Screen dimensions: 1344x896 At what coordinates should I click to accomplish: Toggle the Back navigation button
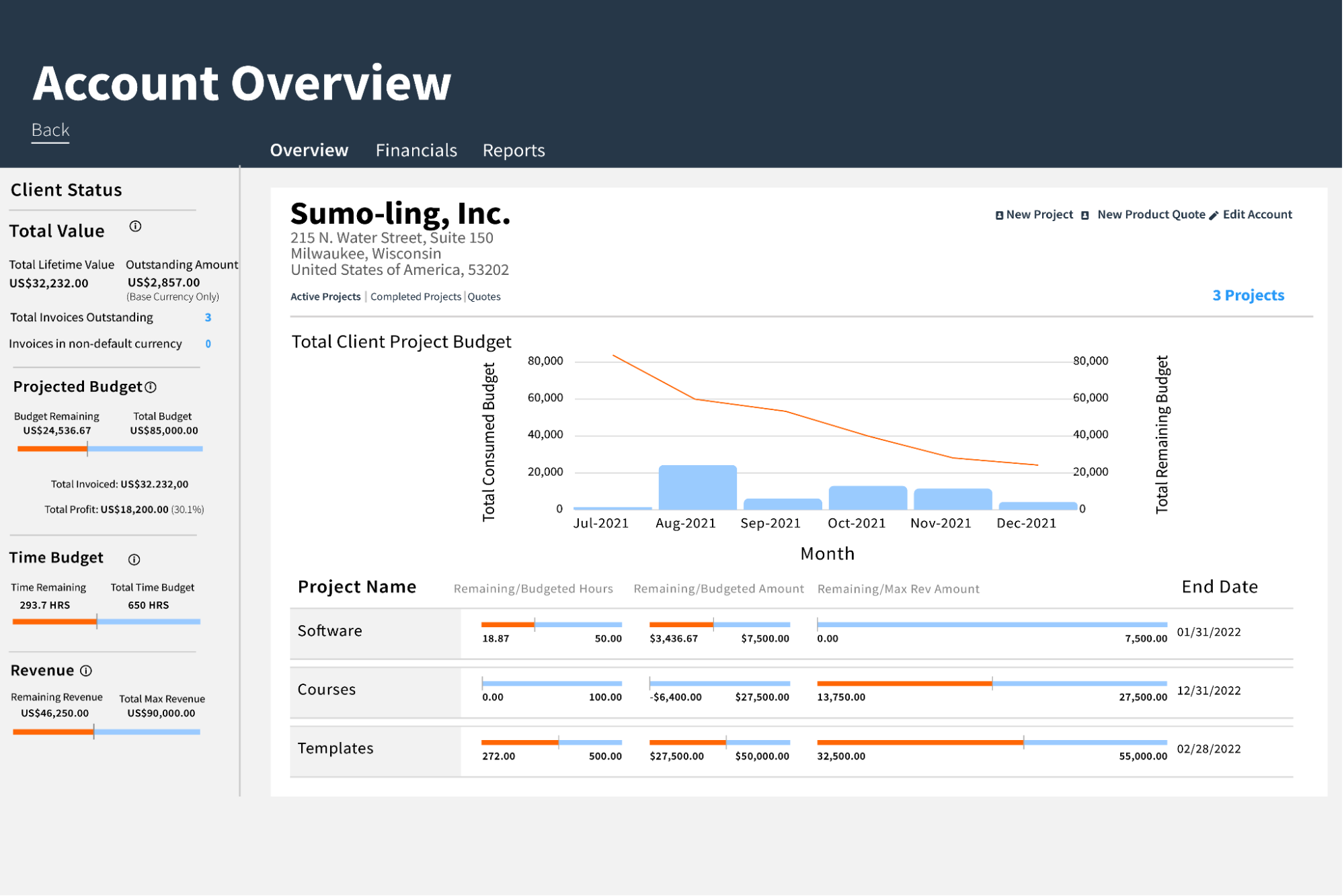(50, 128)
